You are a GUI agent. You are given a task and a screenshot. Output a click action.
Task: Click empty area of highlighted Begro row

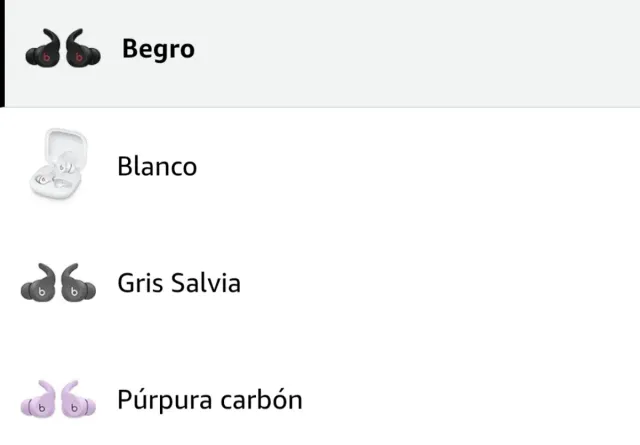point(420,52)
